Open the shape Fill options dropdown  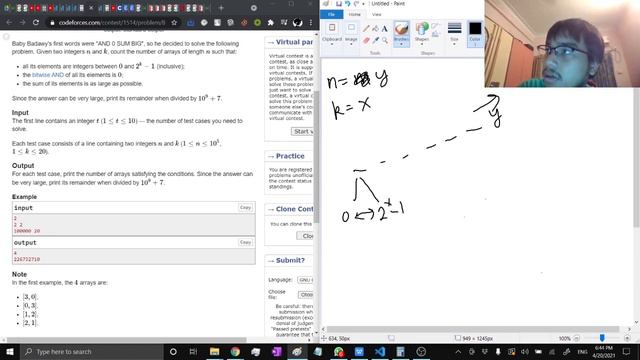pyautogui.click(x=436, y=35)
